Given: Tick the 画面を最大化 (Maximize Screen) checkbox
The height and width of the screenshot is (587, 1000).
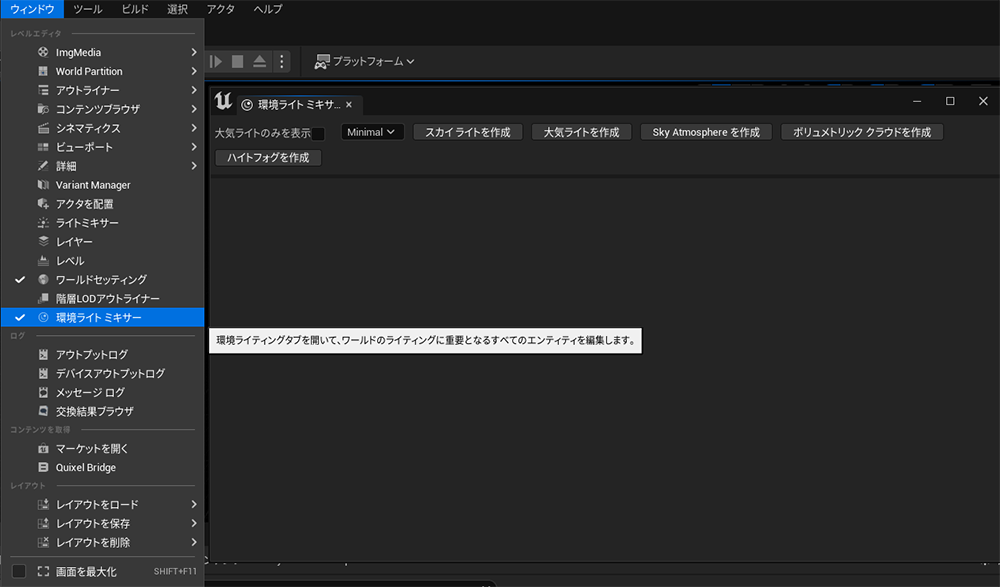Looking at the screenshot, I should pyautogui.click(x=19, y=571).
